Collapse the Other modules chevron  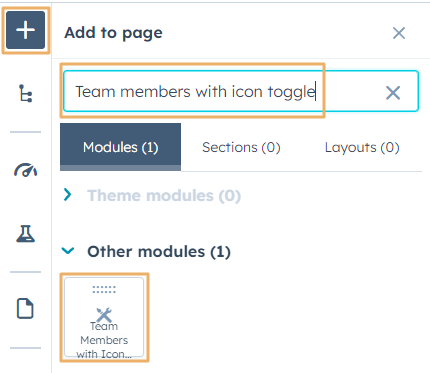(x=68, y=250)
